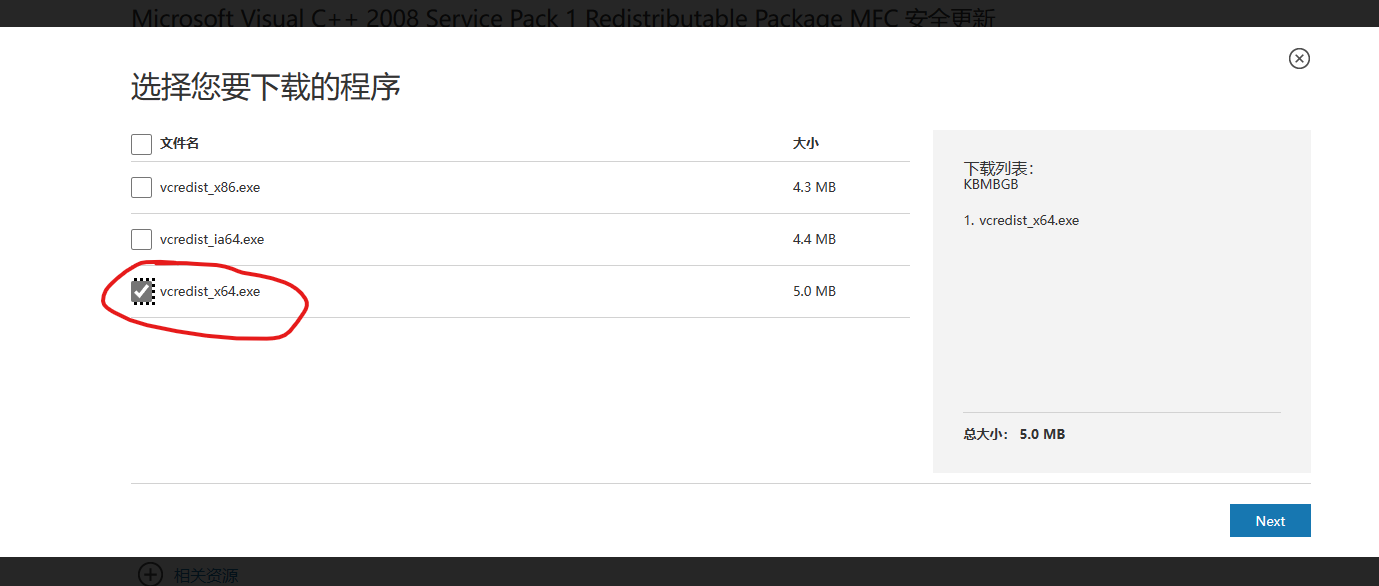Click the 大小 column header
This screenshot has height=586, width=1379.
[806, 143]
